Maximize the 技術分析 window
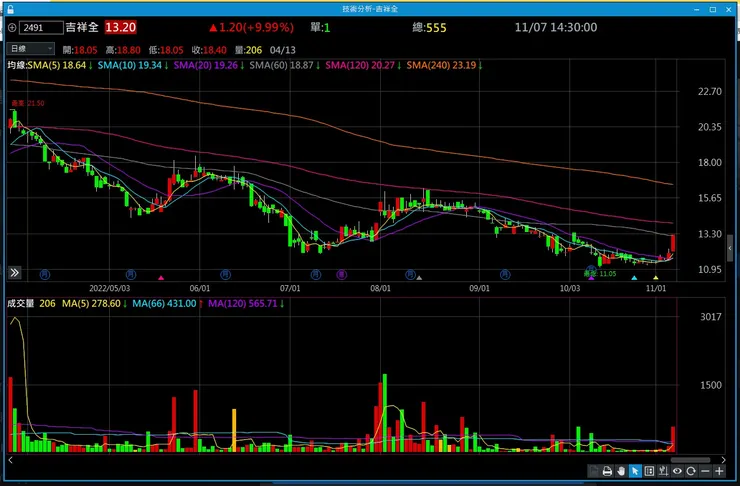 point(713,9)
